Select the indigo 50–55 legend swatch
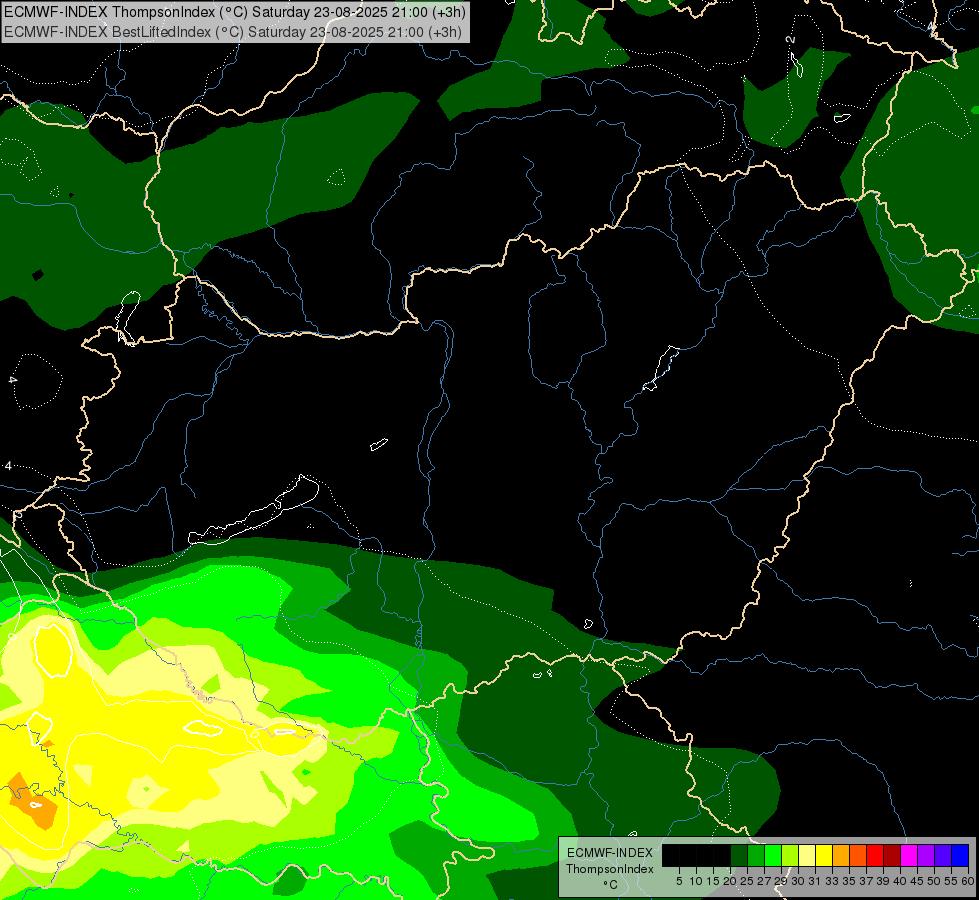 pos(943,855)
